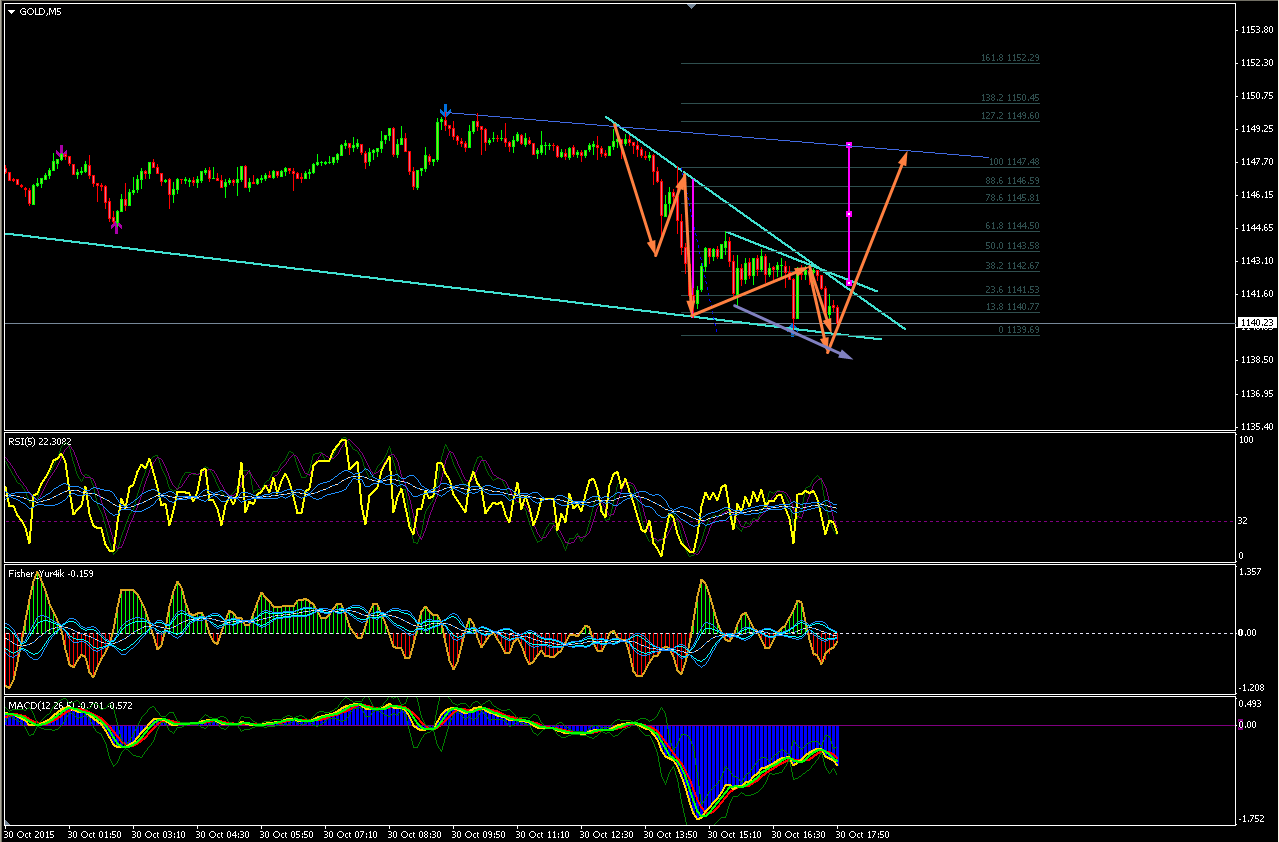This screenshot has height=842, width=1279.
Task: Click the RSI(5) 22.3082 indicator label
Action: [40, 441]
